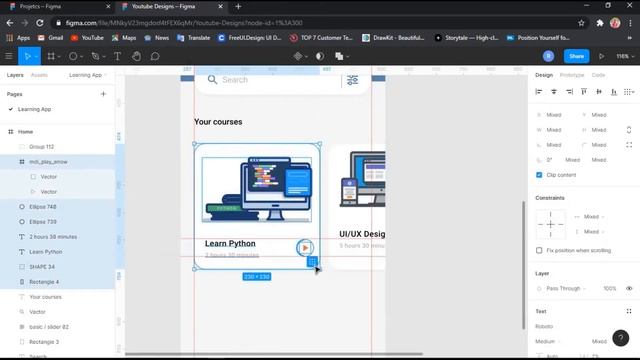Toggle constrain proportions link icon
The width and height of the screenshot is (640, 360).
629,130
